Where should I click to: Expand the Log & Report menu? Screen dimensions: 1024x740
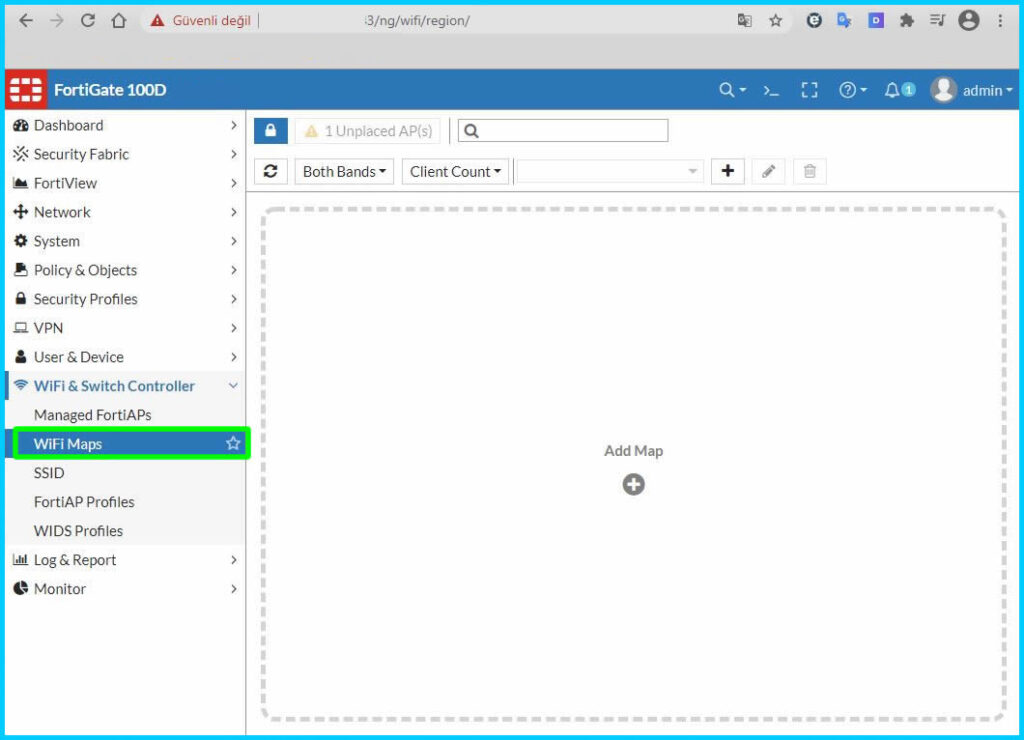124,560
